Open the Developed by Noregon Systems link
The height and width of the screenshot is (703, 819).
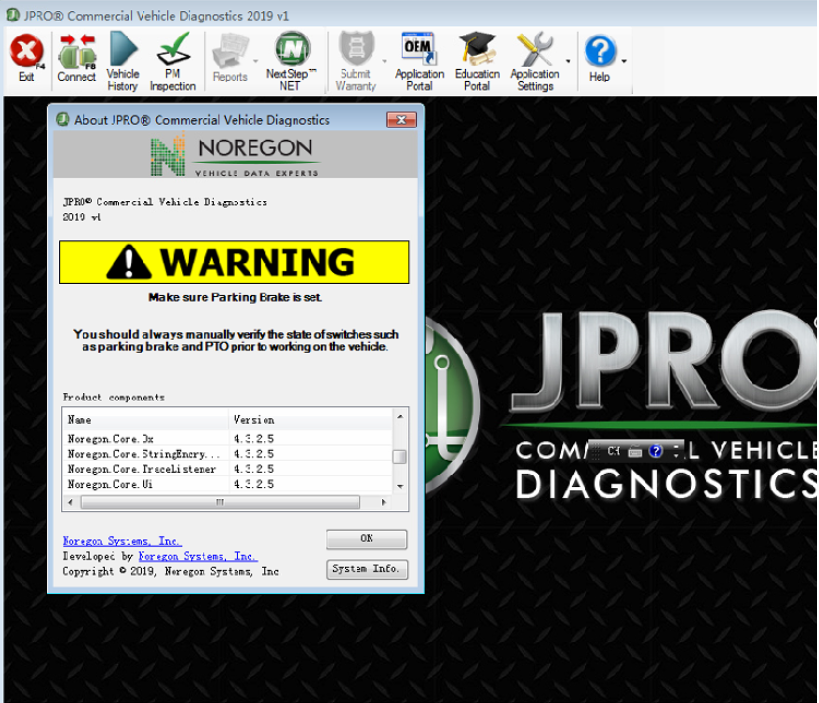[198, 556]
